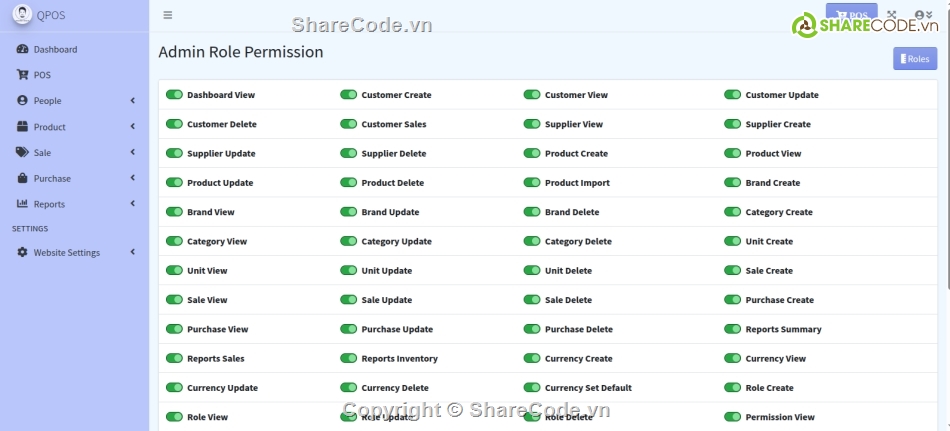
Task: Toggle the Category Update permission switch
Action: point(348,241)
